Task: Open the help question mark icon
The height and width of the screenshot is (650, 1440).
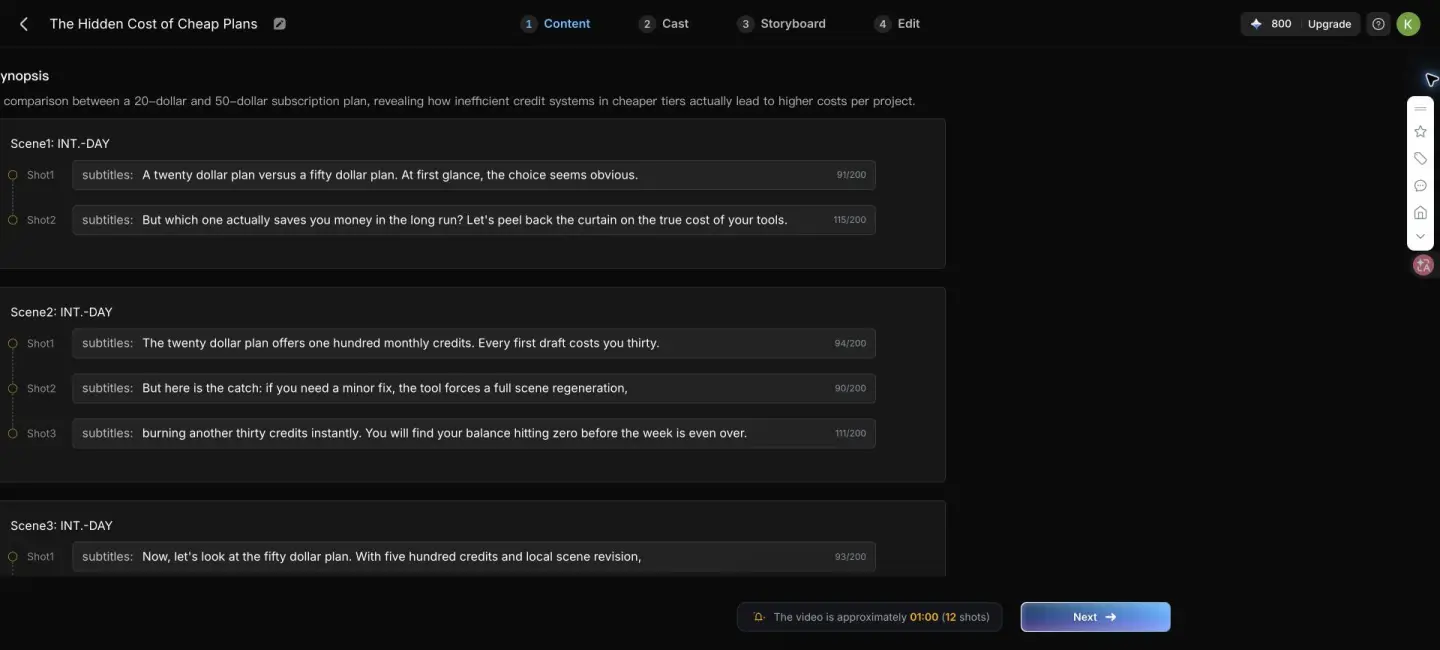Action: pyautogui.click(x=1379, y=24)
